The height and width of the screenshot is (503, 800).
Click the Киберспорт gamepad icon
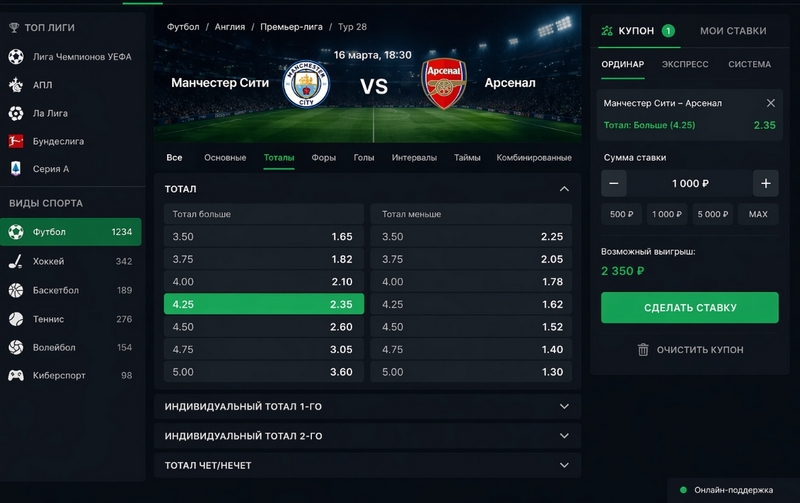[16, 375]
